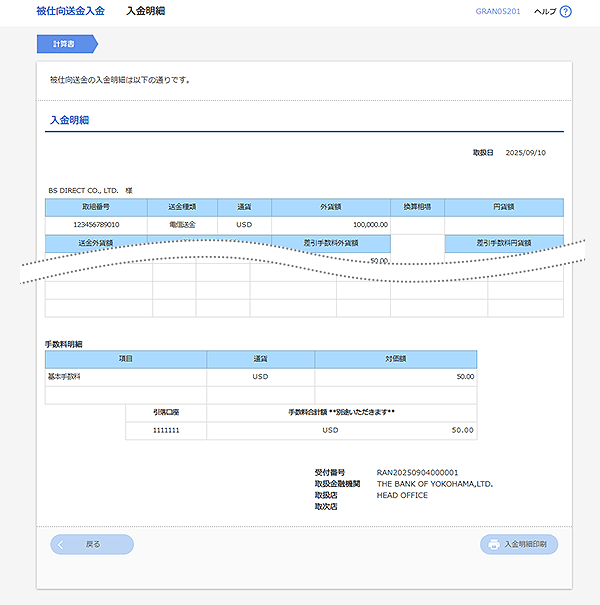Click the 50.00 value in 基本手数料 row
This screenshot has height=605, width=600.
tap(465, 377)
